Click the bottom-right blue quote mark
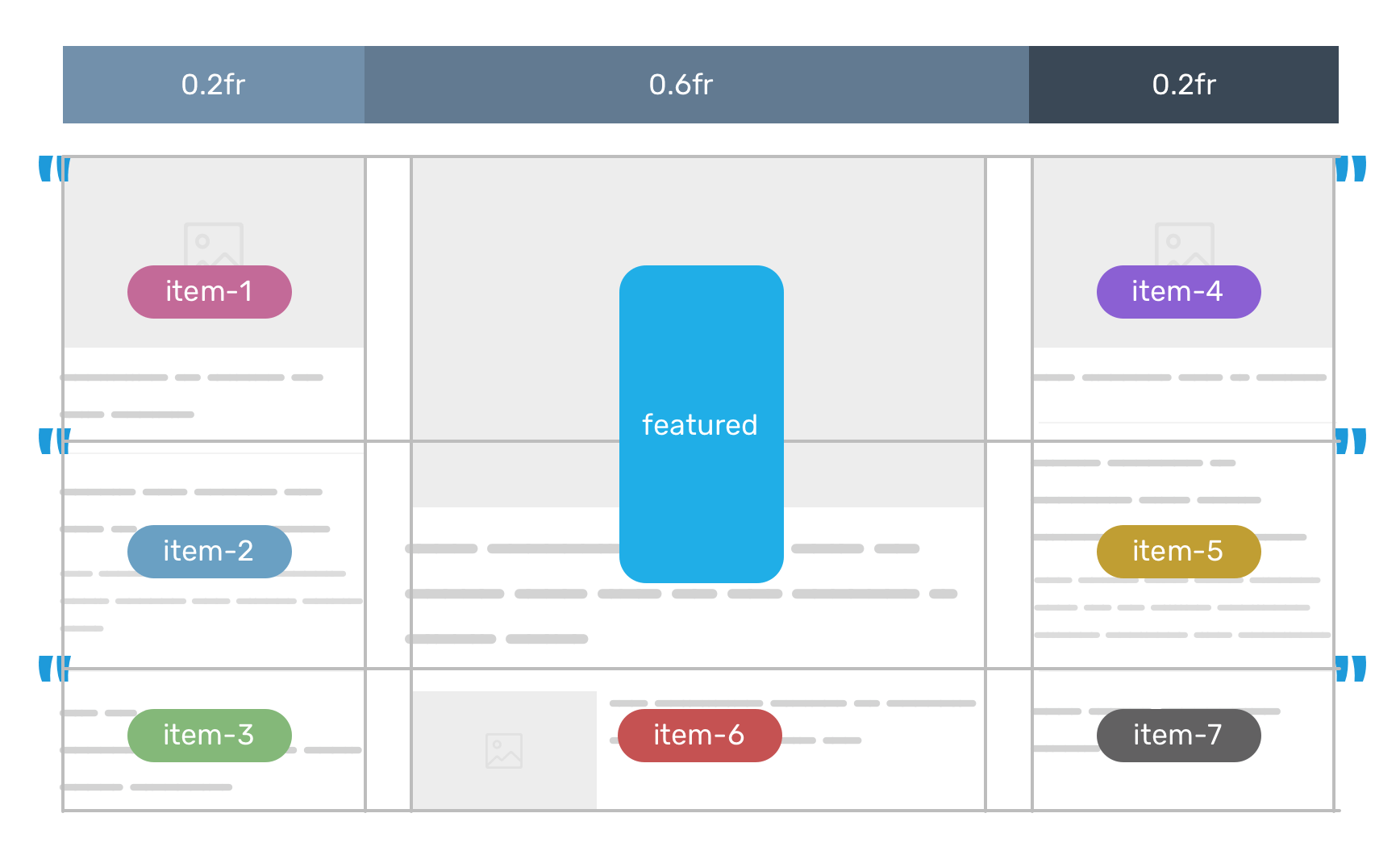 click(1351, 669)
